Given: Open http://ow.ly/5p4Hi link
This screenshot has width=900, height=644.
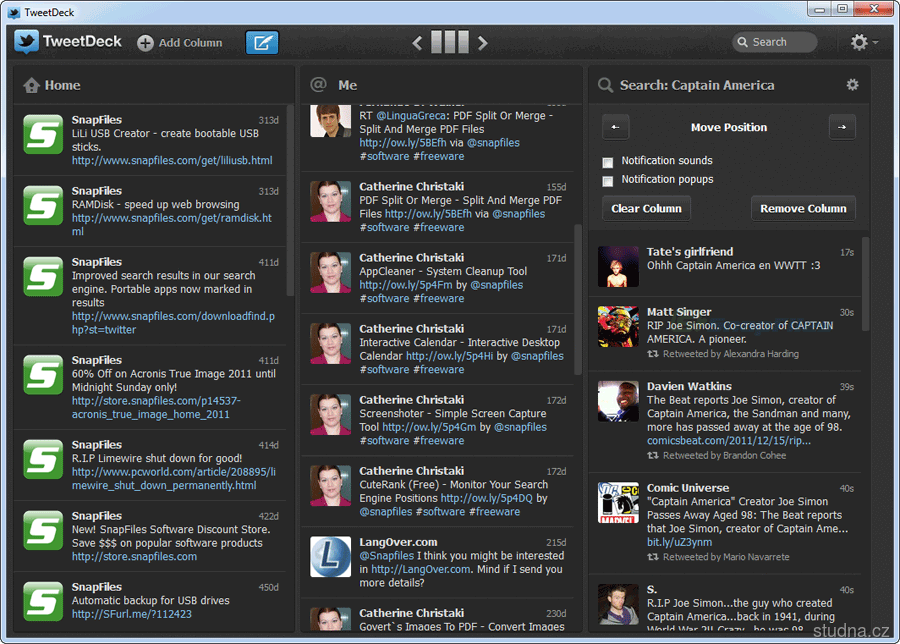Looking at the screenshot, I should click(449, 356).
